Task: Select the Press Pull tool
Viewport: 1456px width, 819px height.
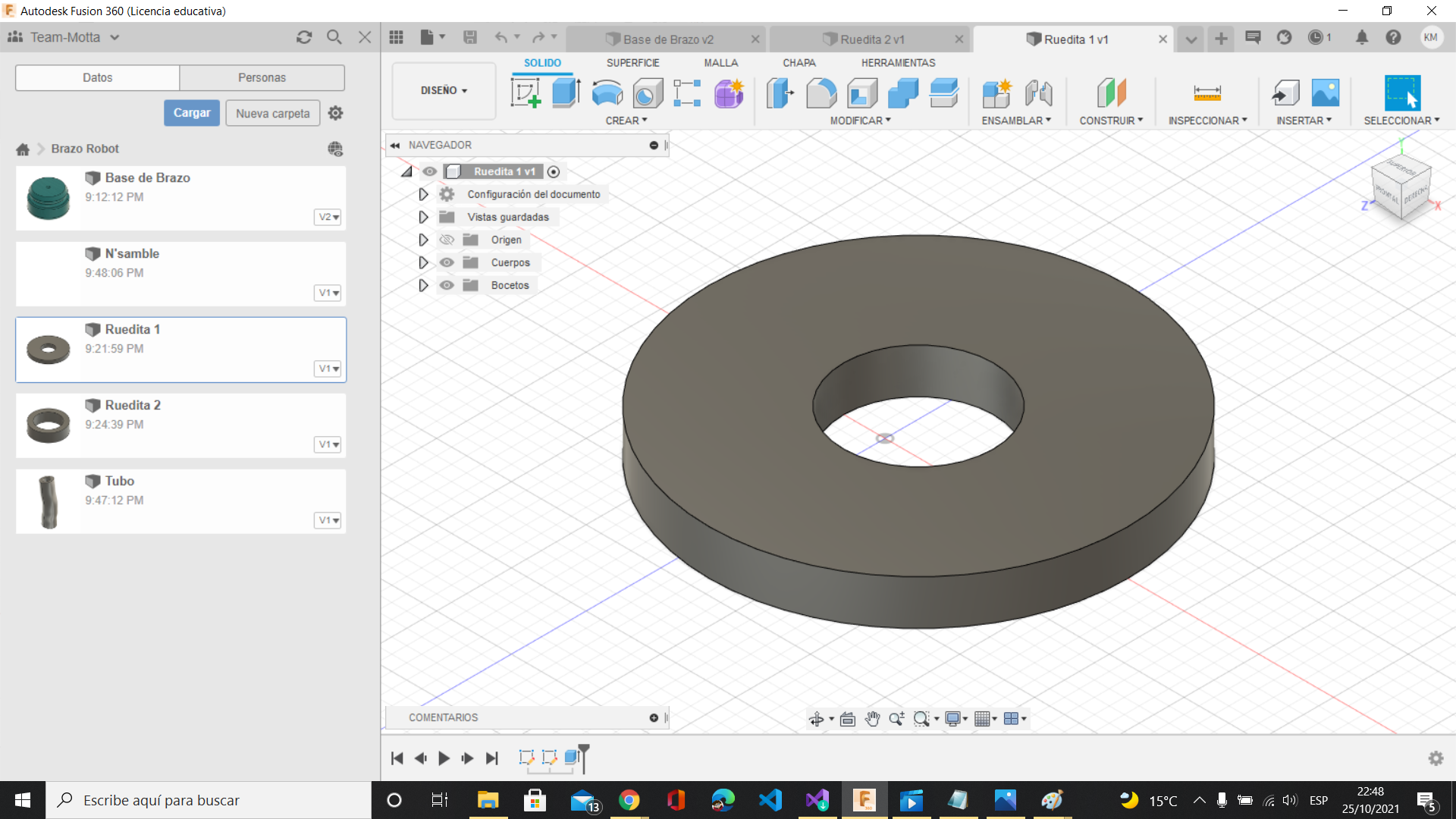Action: 780,93
